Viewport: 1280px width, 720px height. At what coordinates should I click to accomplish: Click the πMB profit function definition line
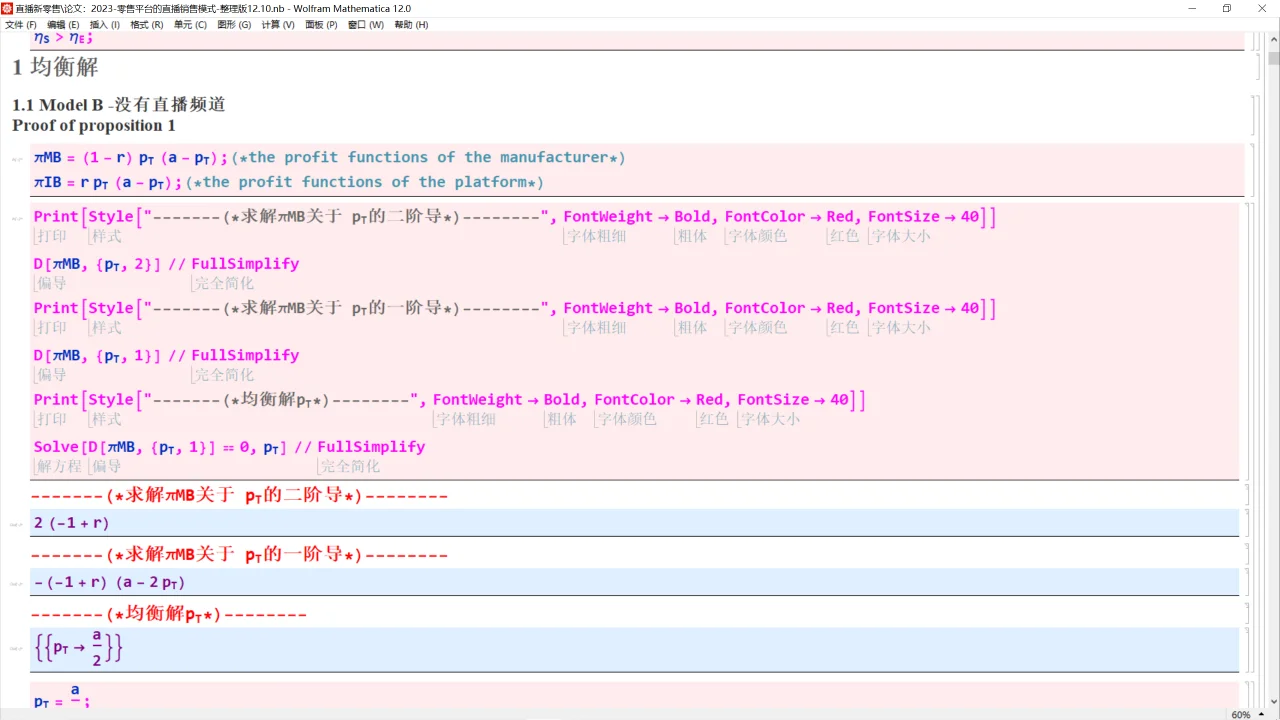click(x=329, y=158)
